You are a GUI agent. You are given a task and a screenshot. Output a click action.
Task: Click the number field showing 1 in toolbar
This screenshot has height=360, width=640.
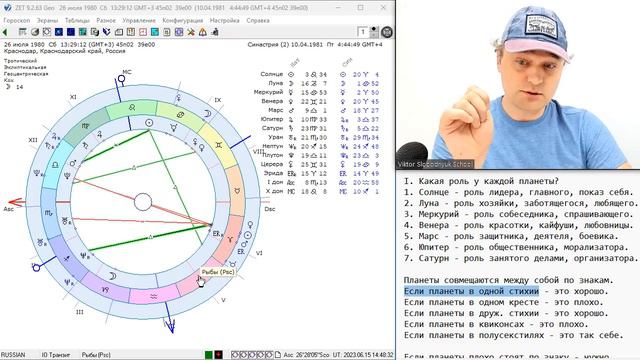pyautogui.click(x=362, y=32)
